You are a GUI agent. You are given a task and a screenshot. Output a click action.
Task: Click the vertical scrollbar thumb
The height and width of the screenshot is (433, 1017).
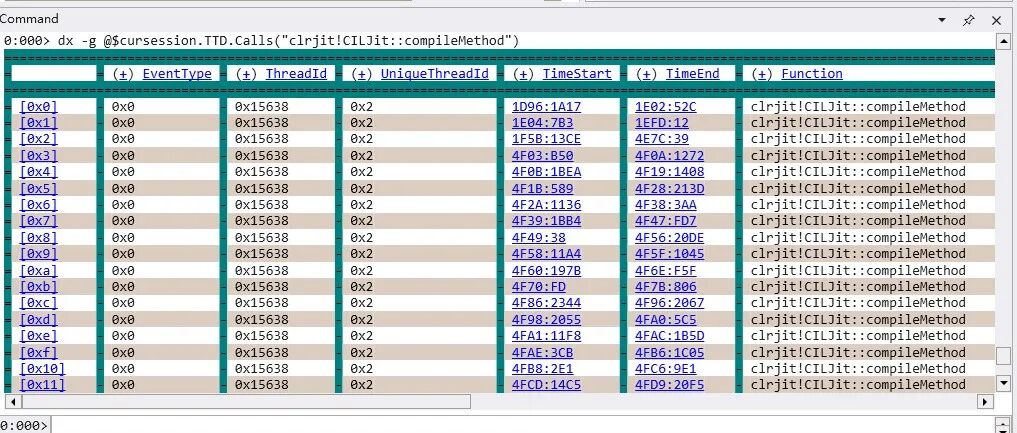[1003, 356]
